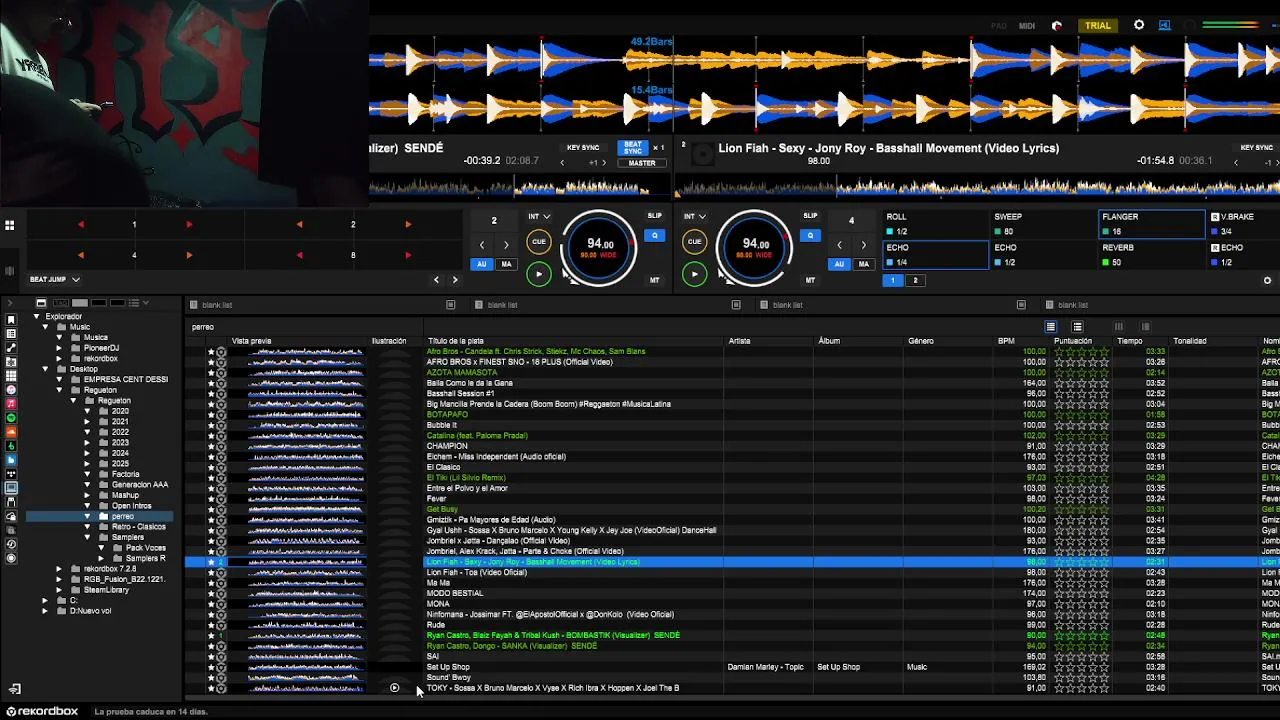
Task: Select the Generacion AAA folder
Action: coord(140,485)
